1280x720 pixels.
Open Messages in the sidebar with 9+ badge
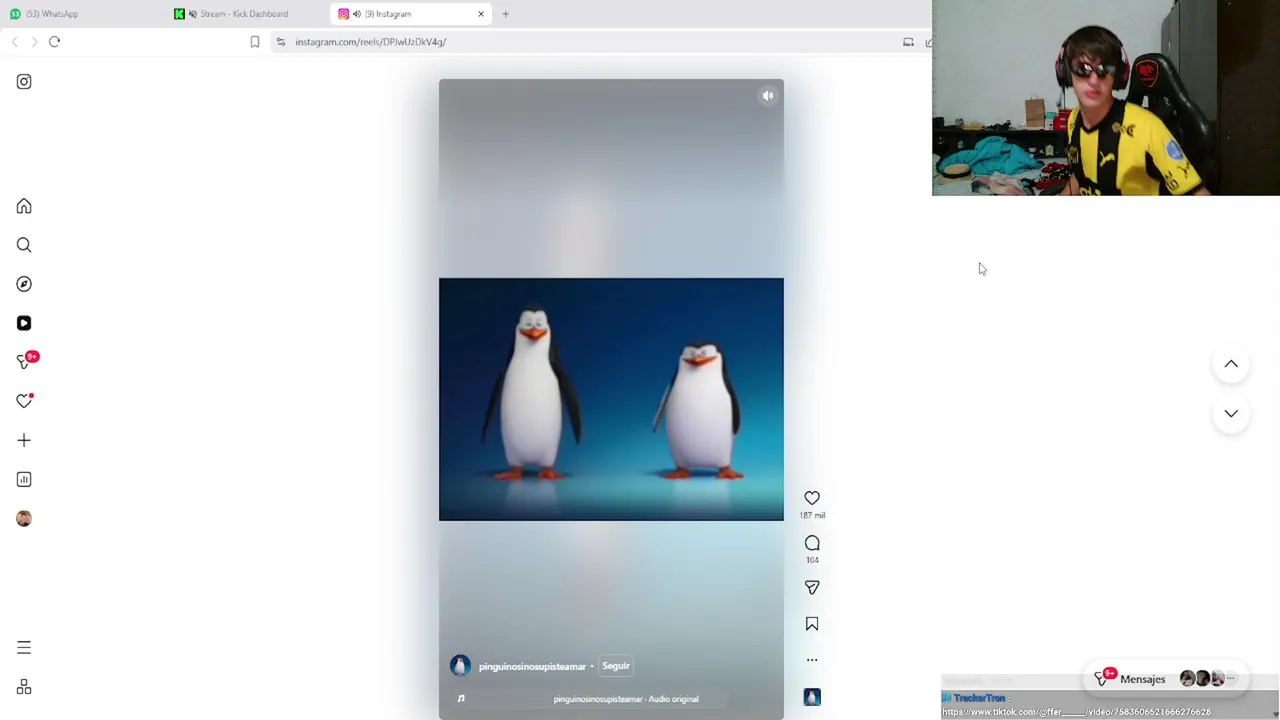click(x=24, y=361)
